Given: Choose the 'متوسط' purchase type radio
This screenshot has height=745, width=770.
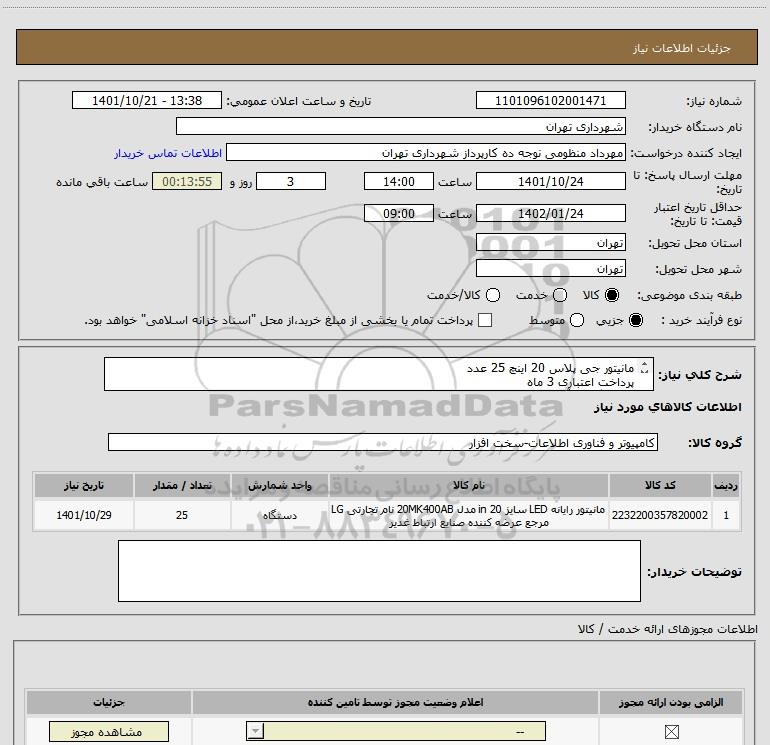Looking at the screenshot, I should [577, 320].
